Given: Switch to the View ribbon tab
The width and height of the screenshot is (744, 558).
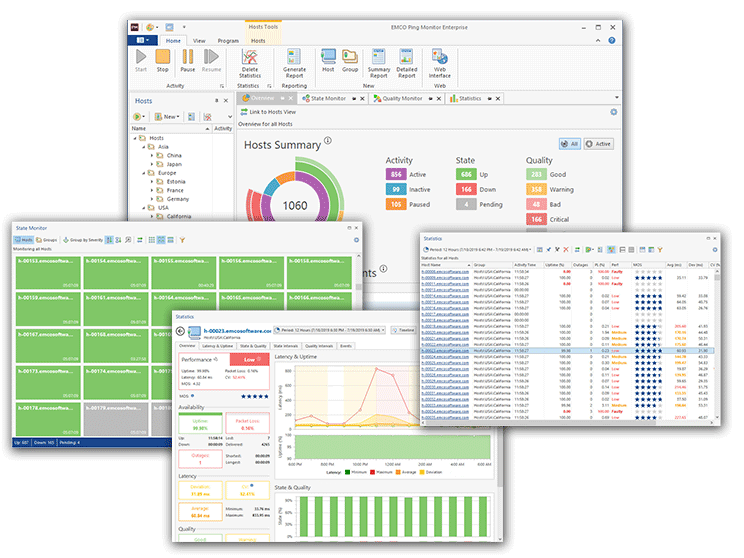Looking at the screenshot, I should pos(199,41).
